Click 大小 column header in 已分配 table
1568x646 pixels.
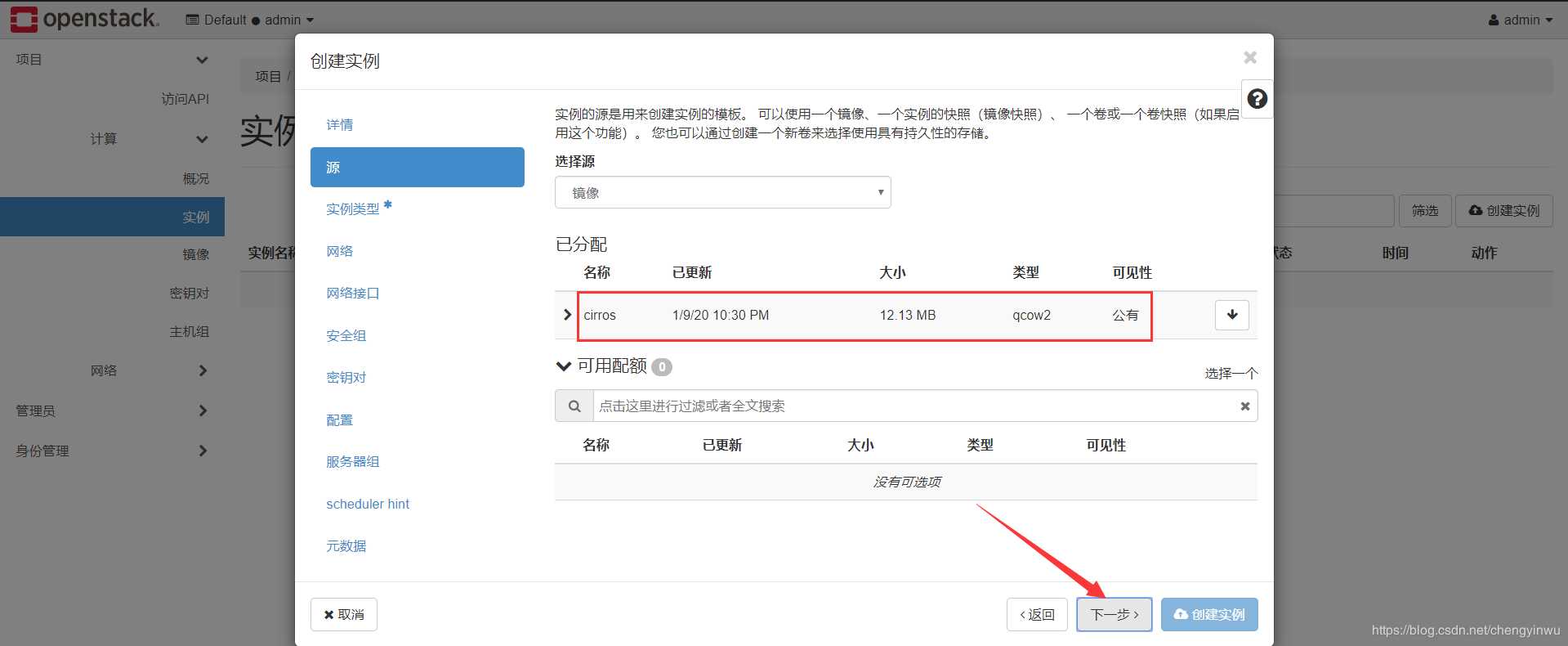click(892, 272)
